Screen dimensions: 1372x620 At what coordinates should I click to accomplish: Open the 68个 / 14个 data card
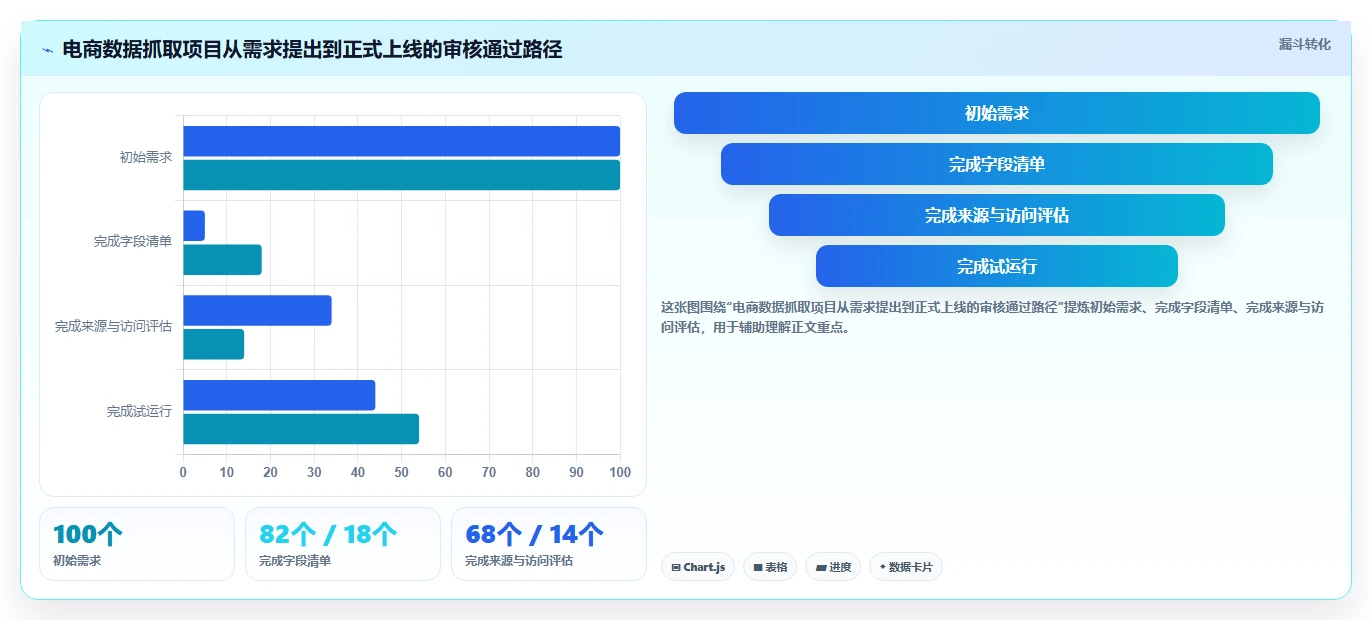(x=549, y=544)
